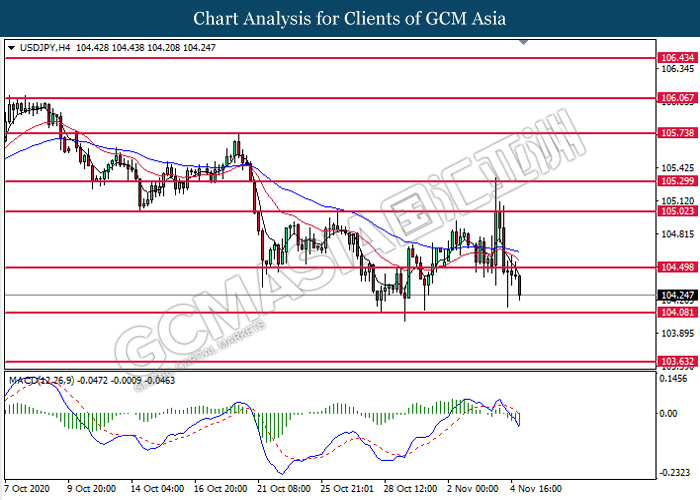The height and width of the screenshot is (500, 700).
Task: Click the 106.345 price scale value
Action: pos(678,69)
